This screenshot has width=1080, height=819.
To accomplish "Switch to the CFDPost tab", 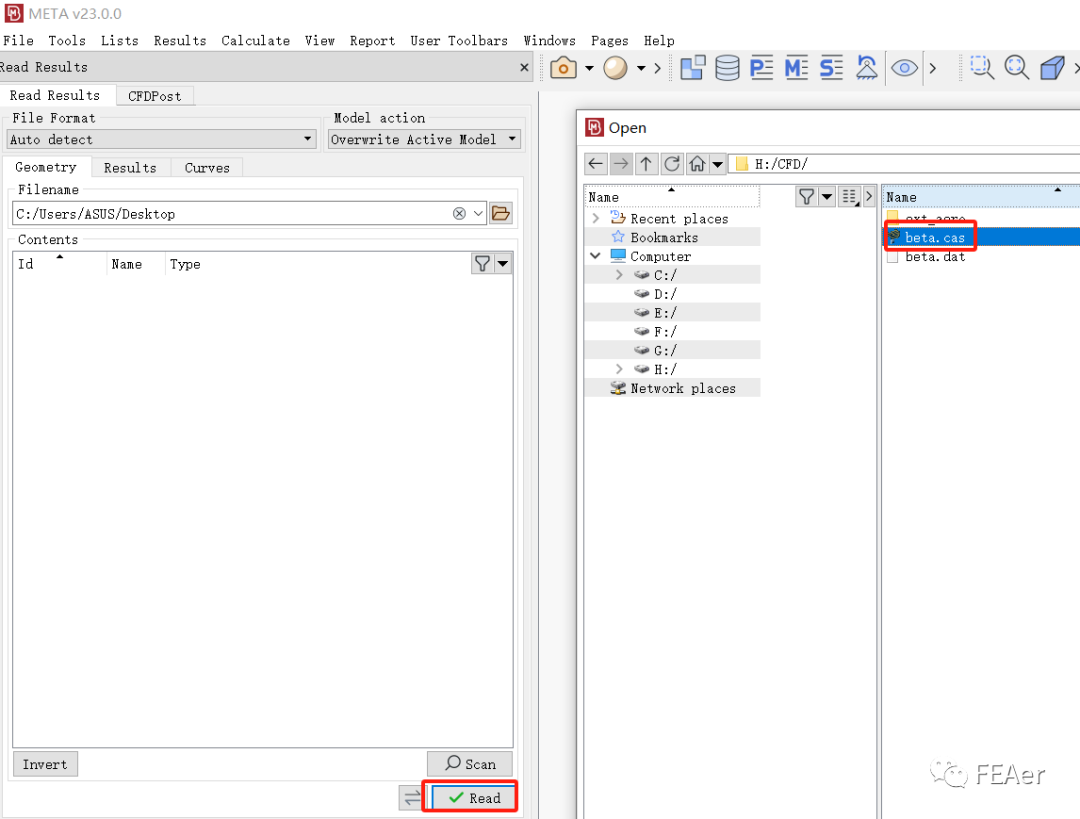I will pos(155,96).
